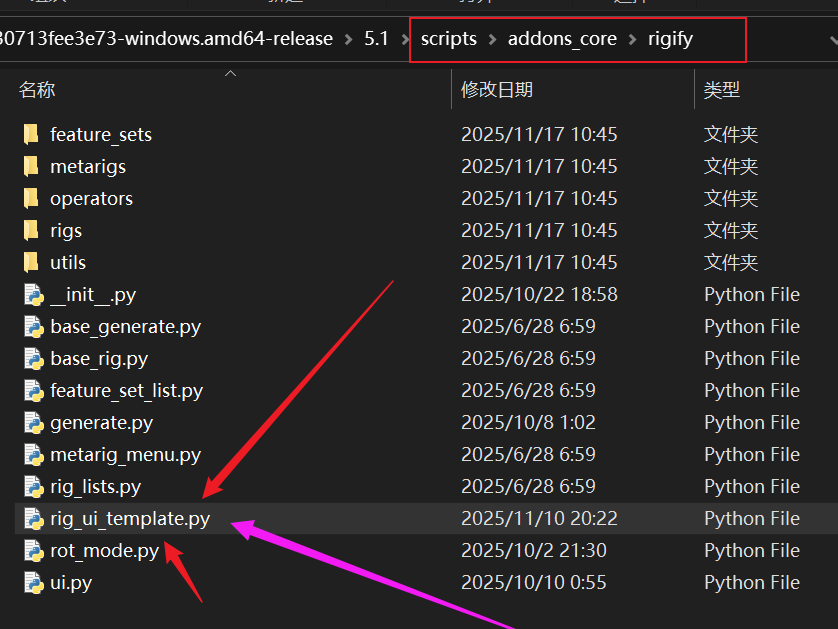
Task: Click the metarigs folder icon
Action: 32,166
